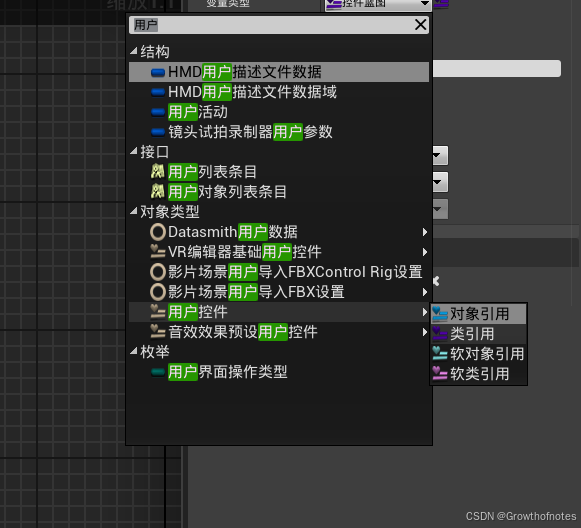Open submenu arrow for 影片场景用户导入FBX设置
Screen dimensions: 581x528
click(425, 292)
